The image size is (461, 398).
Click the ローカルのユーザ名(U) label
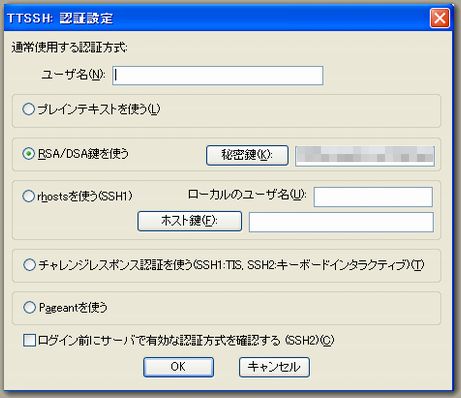point(247,194)
